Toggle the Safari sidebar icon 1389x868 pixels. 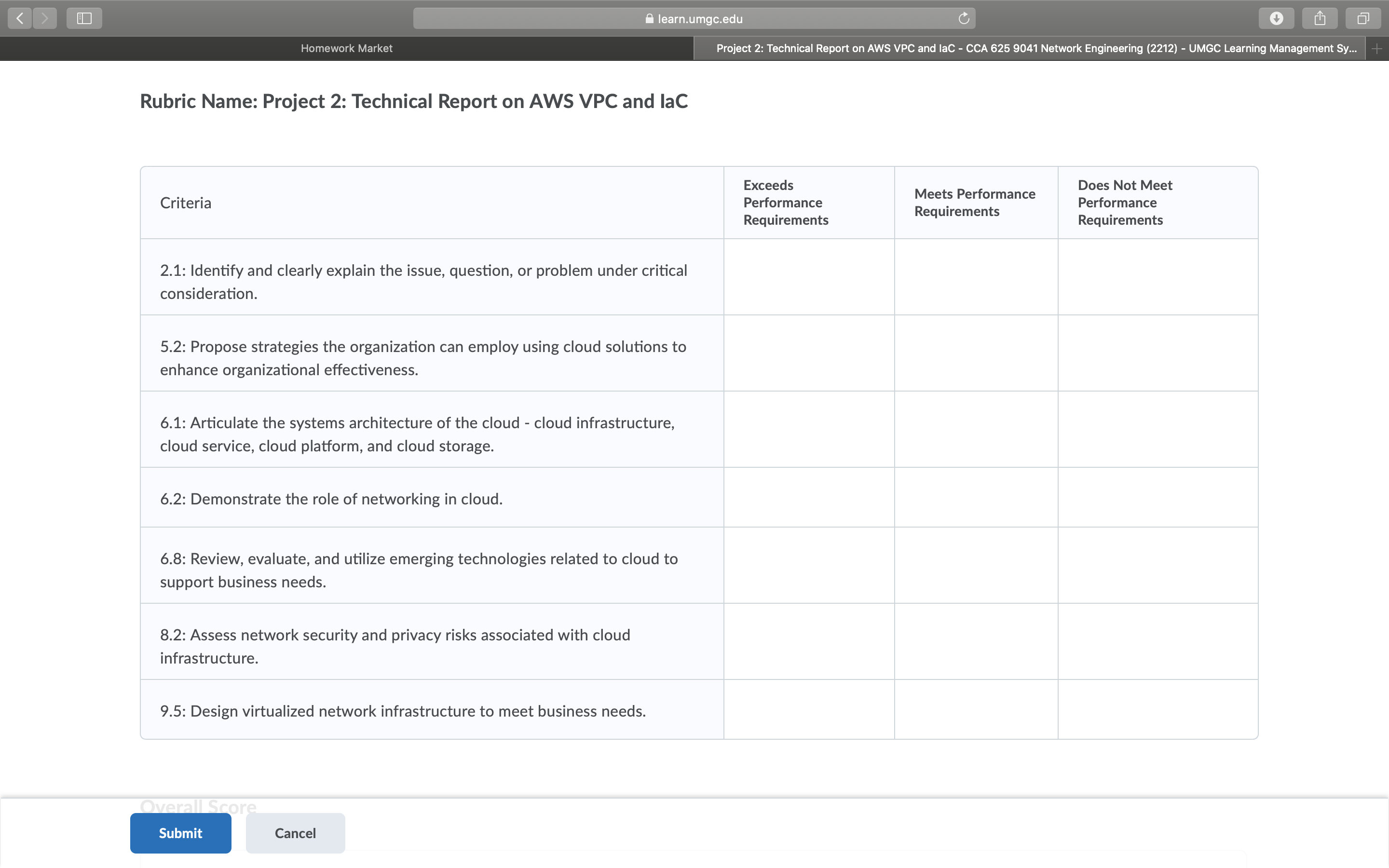click(x=84, y=18)
